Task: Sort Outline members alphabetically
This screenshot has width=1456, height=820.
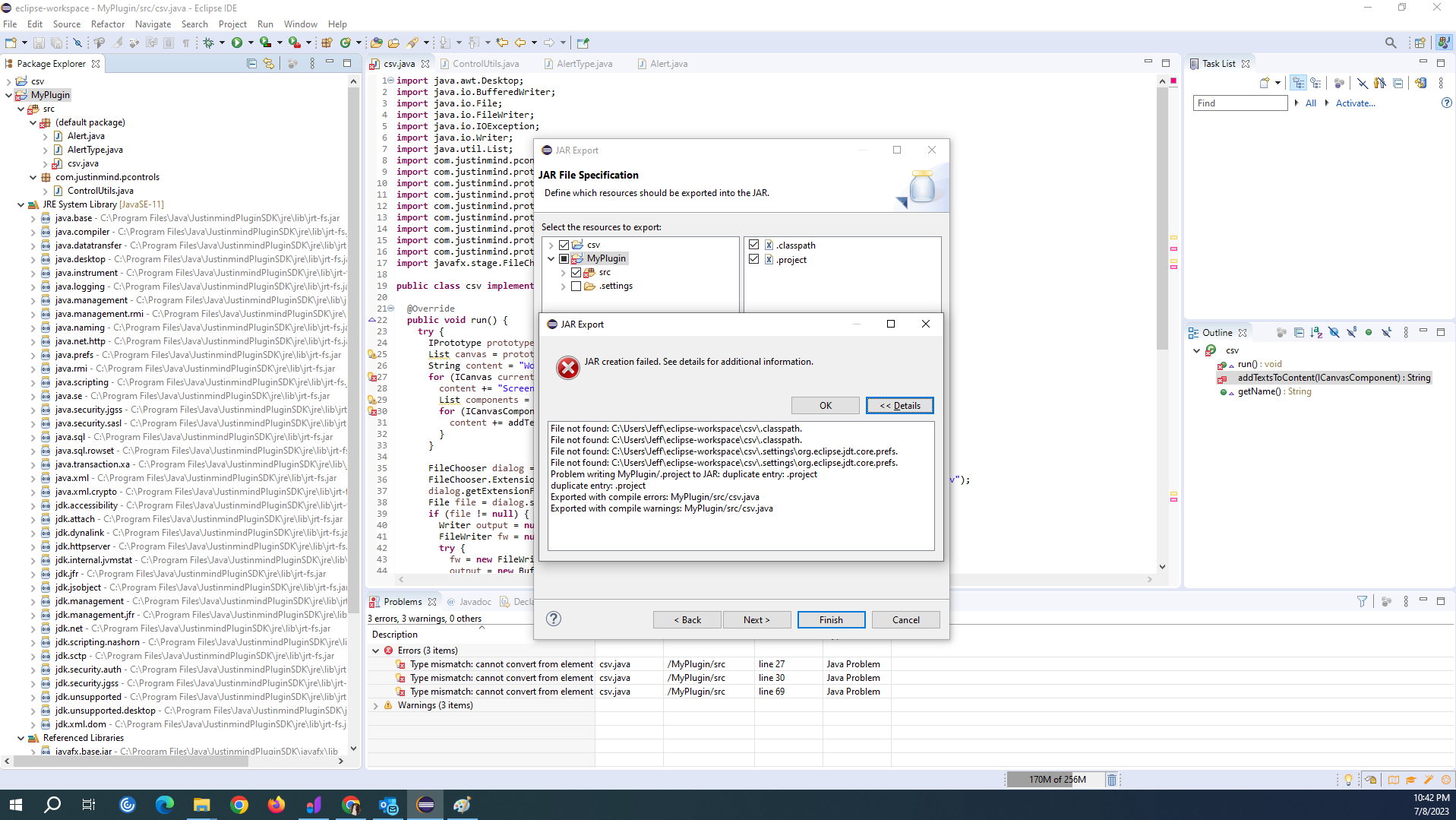Action: coord(1316,333)
